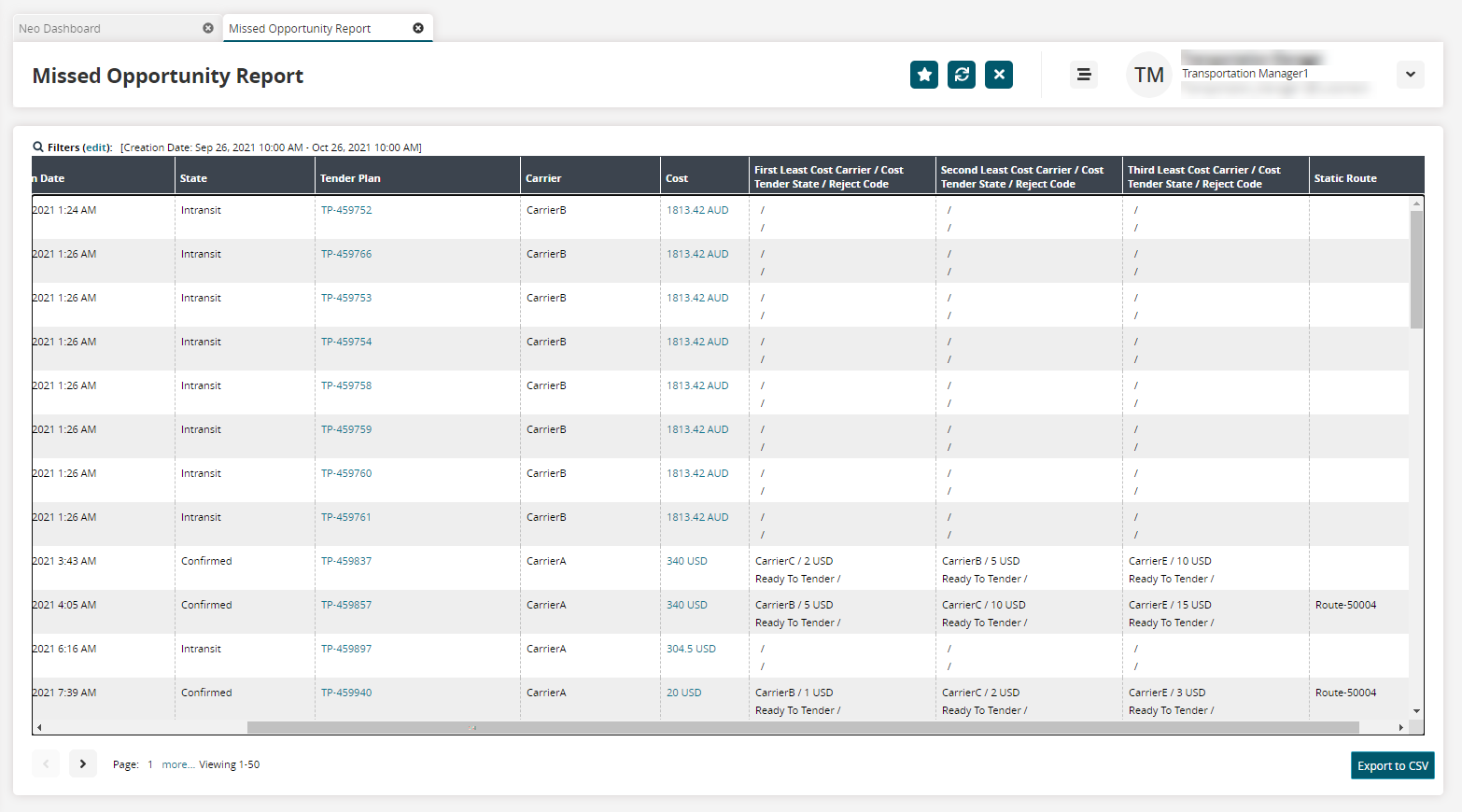Click the filters magnifier icon
Image resolution: width=1462 pixels, height=812 pixels.
[38, 147]
